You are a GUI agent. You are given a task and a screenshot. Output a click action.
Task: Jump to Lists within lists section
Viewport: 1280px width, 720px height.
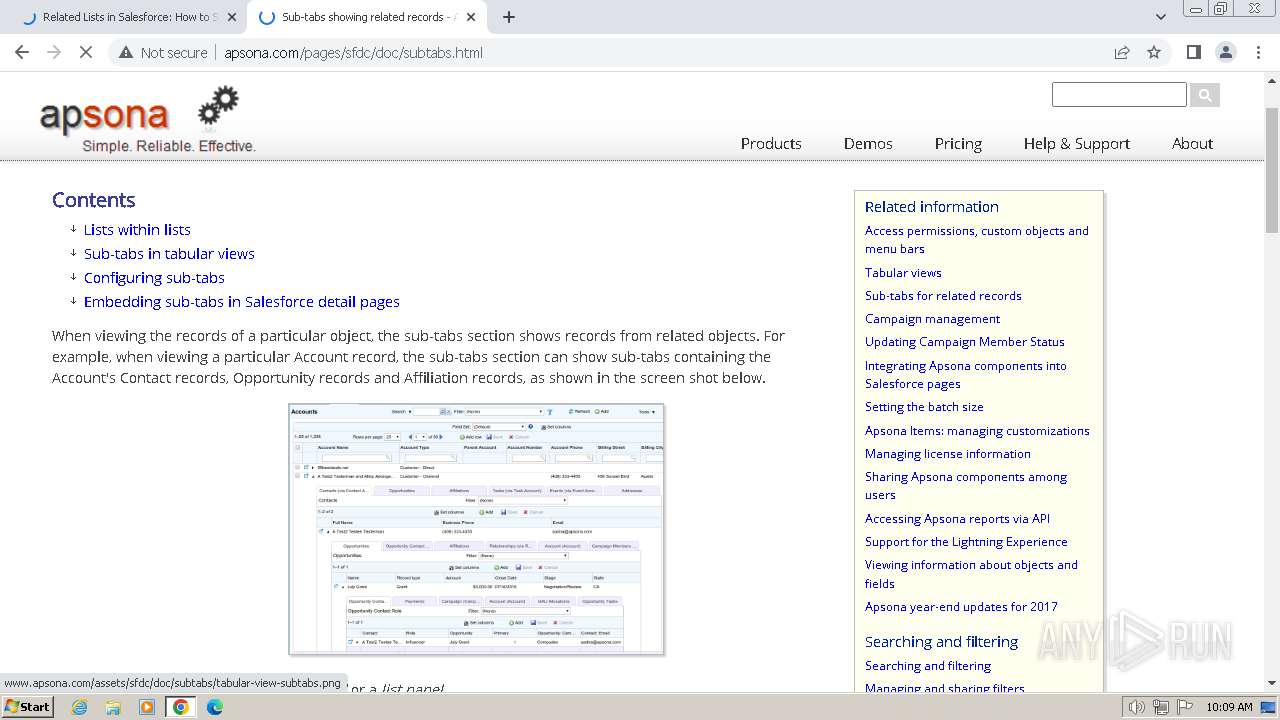[137, 229]
